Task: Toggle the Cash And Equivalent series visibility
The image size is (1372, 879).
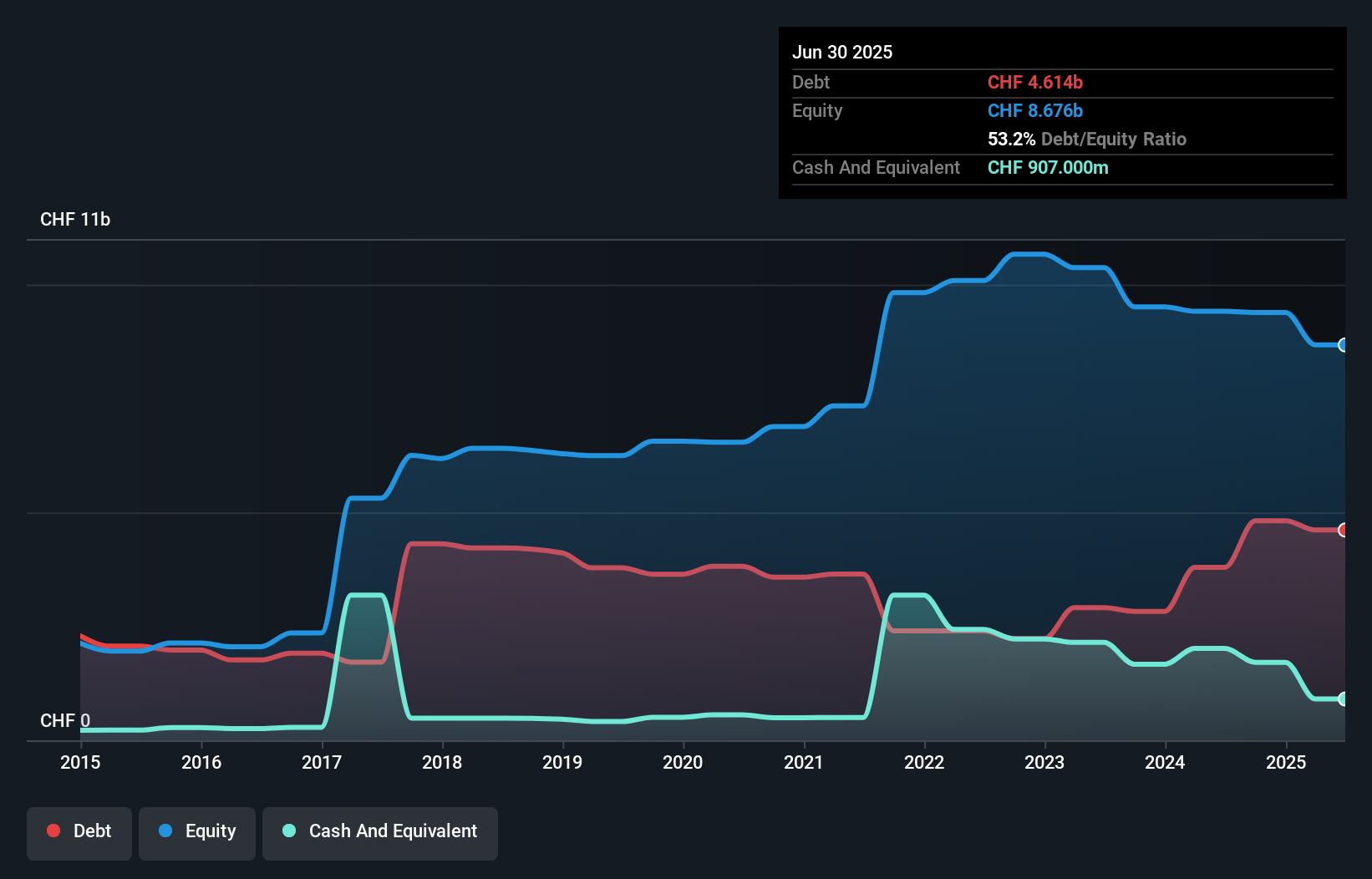Action: (380, 831)
